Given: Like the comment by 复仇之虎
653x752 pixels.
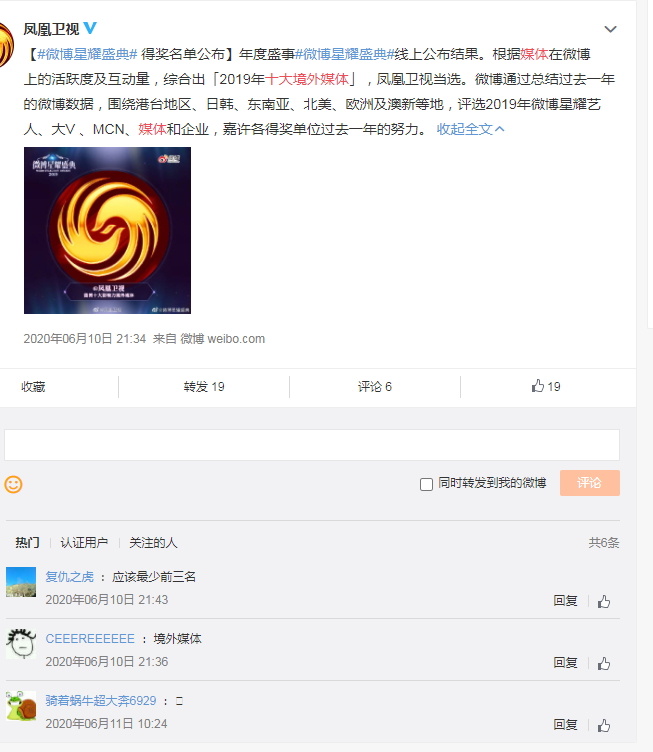Looking at the screenshot, I should point(604,601).
